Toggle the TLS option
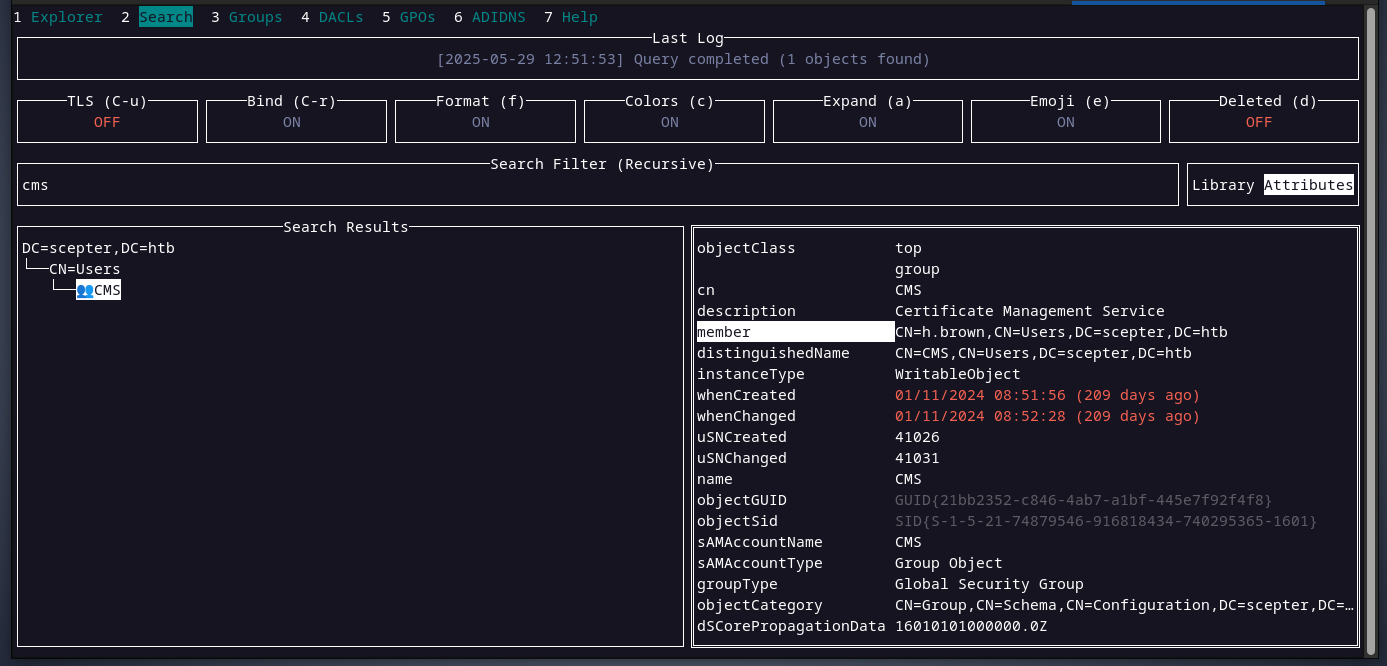The height and width of the screenshot is (666, 1387). 107,122
